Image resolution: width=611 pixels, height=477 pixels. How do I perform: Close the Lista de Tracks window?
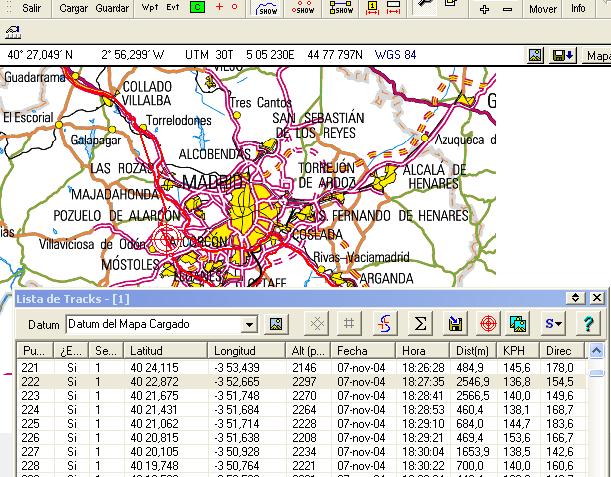pos(597,298)
